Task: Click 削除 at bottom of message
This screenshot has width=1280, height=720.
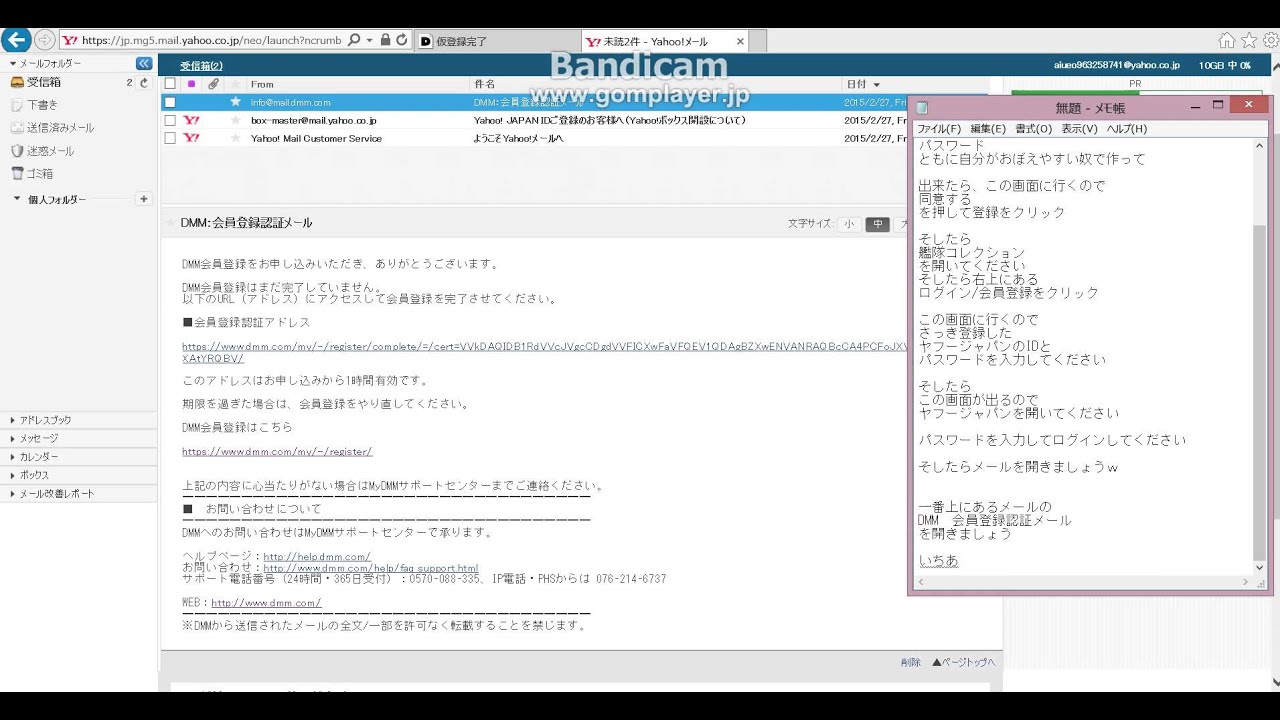Action: (x=910, y=662)
